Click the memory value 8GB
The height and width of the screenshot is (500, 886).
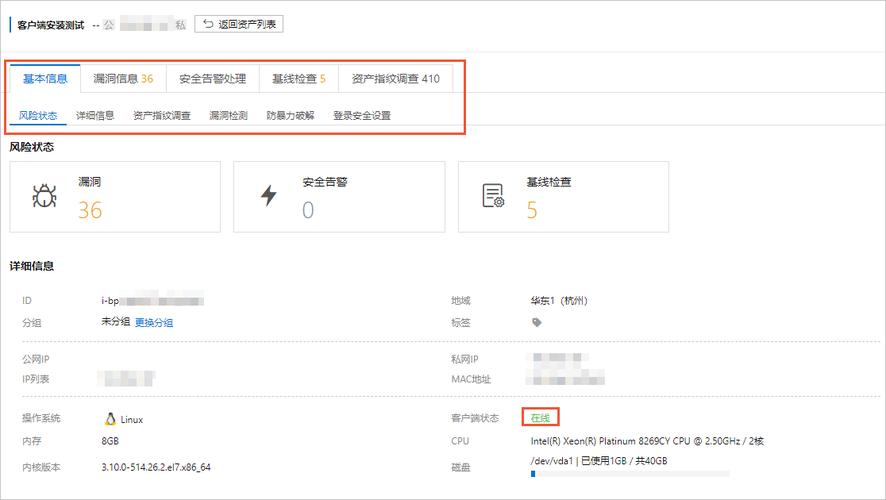(x=110, y=441)
